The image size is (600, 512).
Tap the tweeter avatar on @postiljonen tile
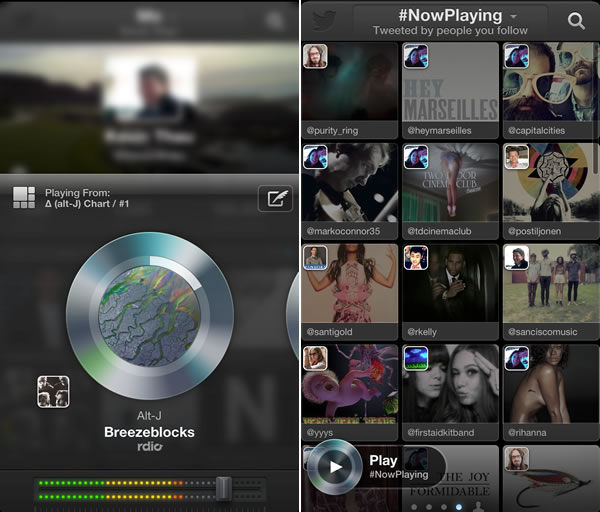coord(517,157)
